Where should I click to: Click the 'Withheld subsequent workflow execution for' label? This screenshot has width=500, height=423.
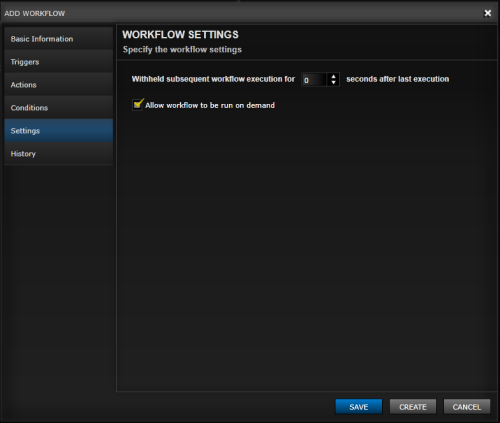pos(213,79)
